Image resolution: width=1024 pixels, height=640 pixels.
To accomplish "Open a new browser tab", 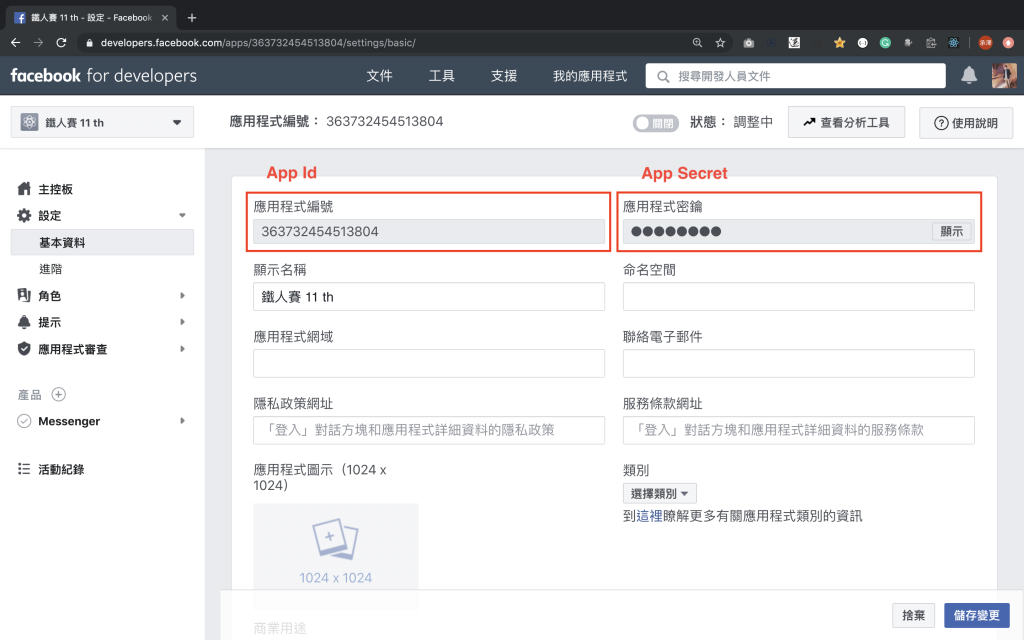I will (x=191, y=18).
